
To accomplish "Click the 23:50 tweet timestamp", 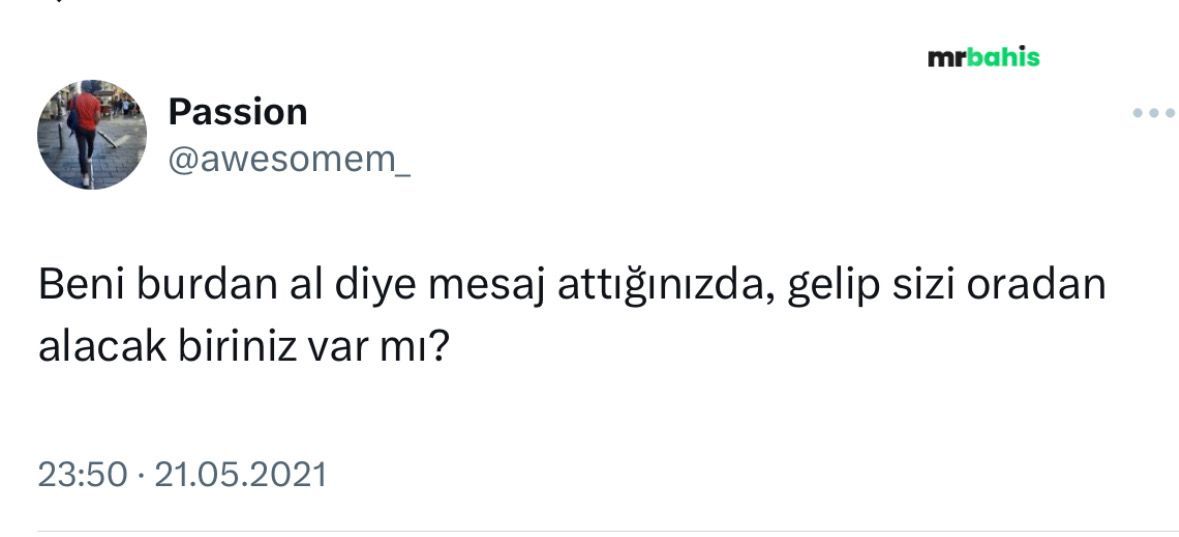I will click(82, 473).
